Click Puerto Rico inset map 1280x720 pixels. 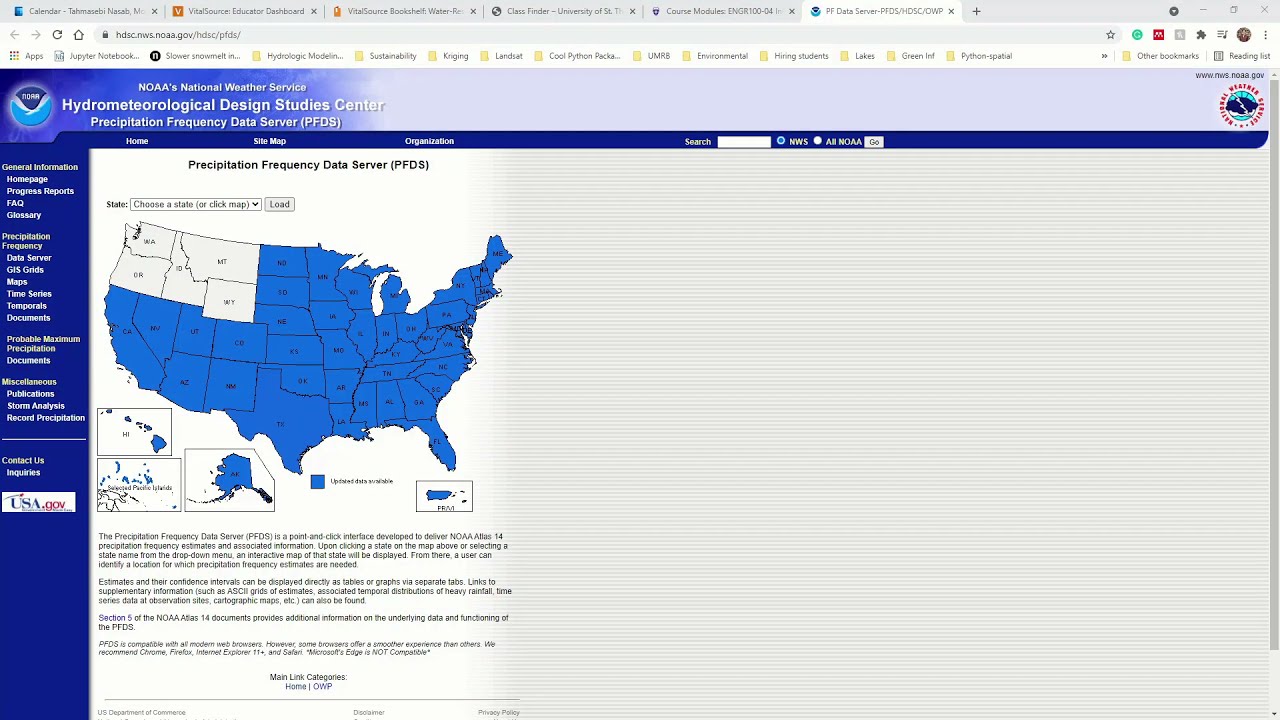click(x=444, y=497)
